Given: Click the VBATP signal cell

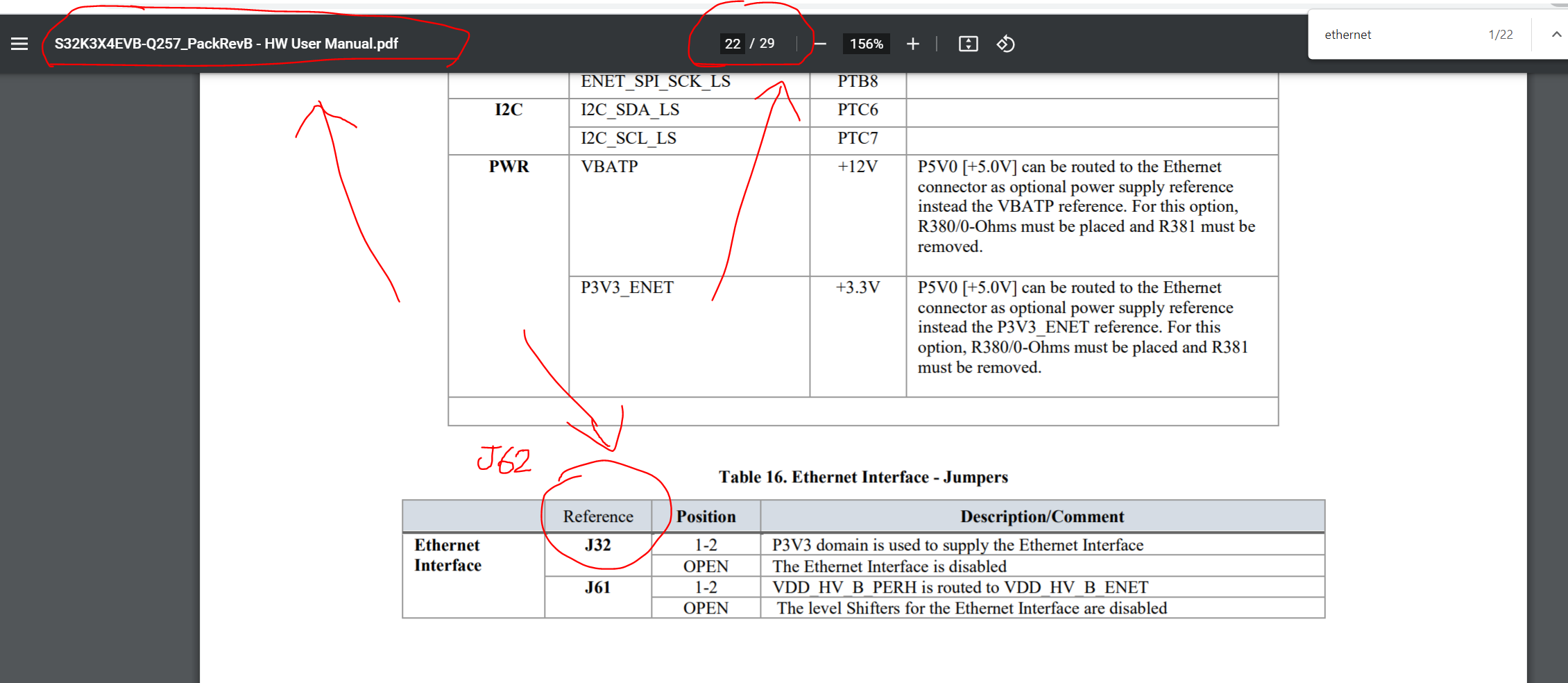Looking at the screenshot, I should point(609,167).
